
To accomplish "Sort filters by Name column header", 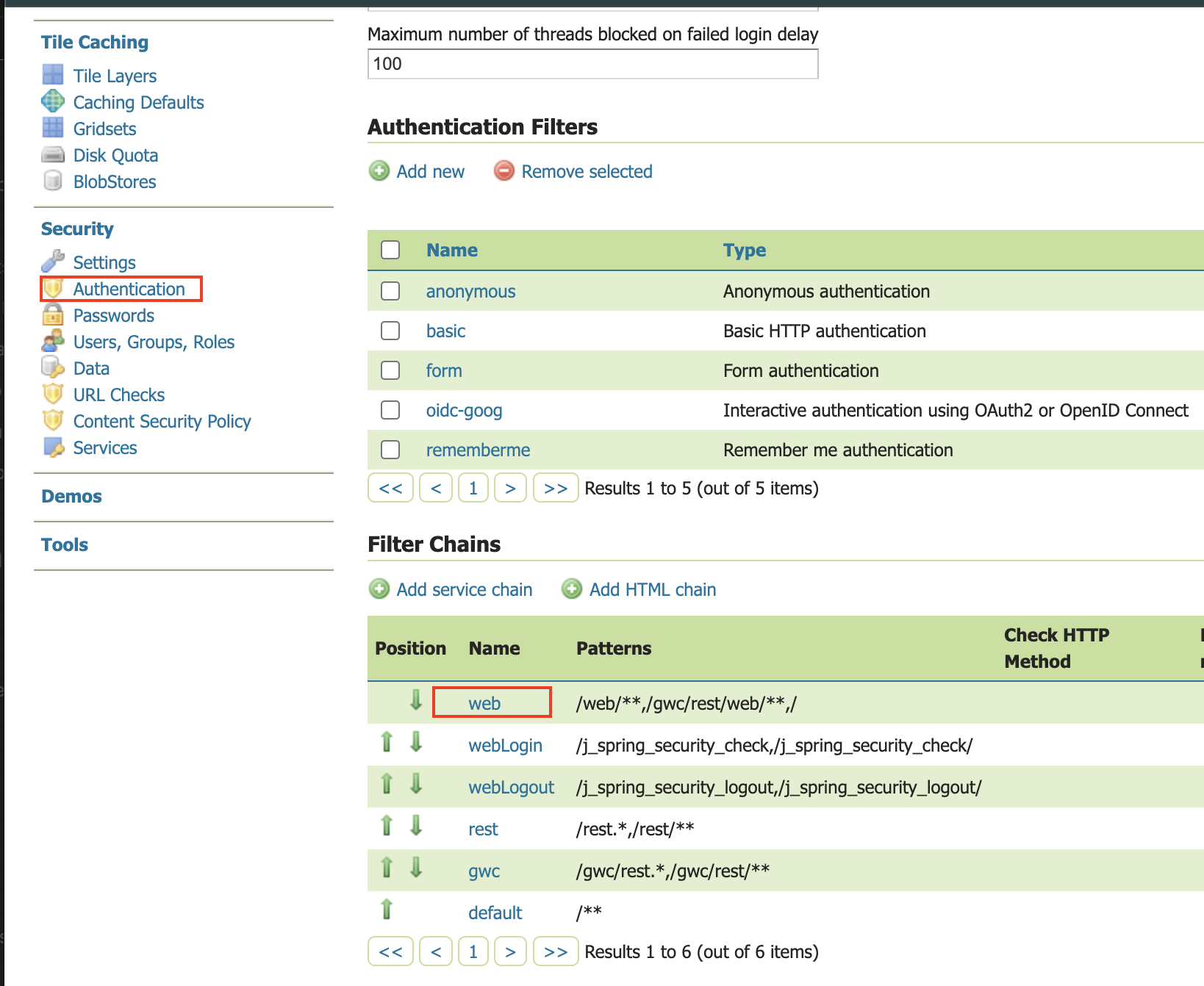I will (452, 251).
